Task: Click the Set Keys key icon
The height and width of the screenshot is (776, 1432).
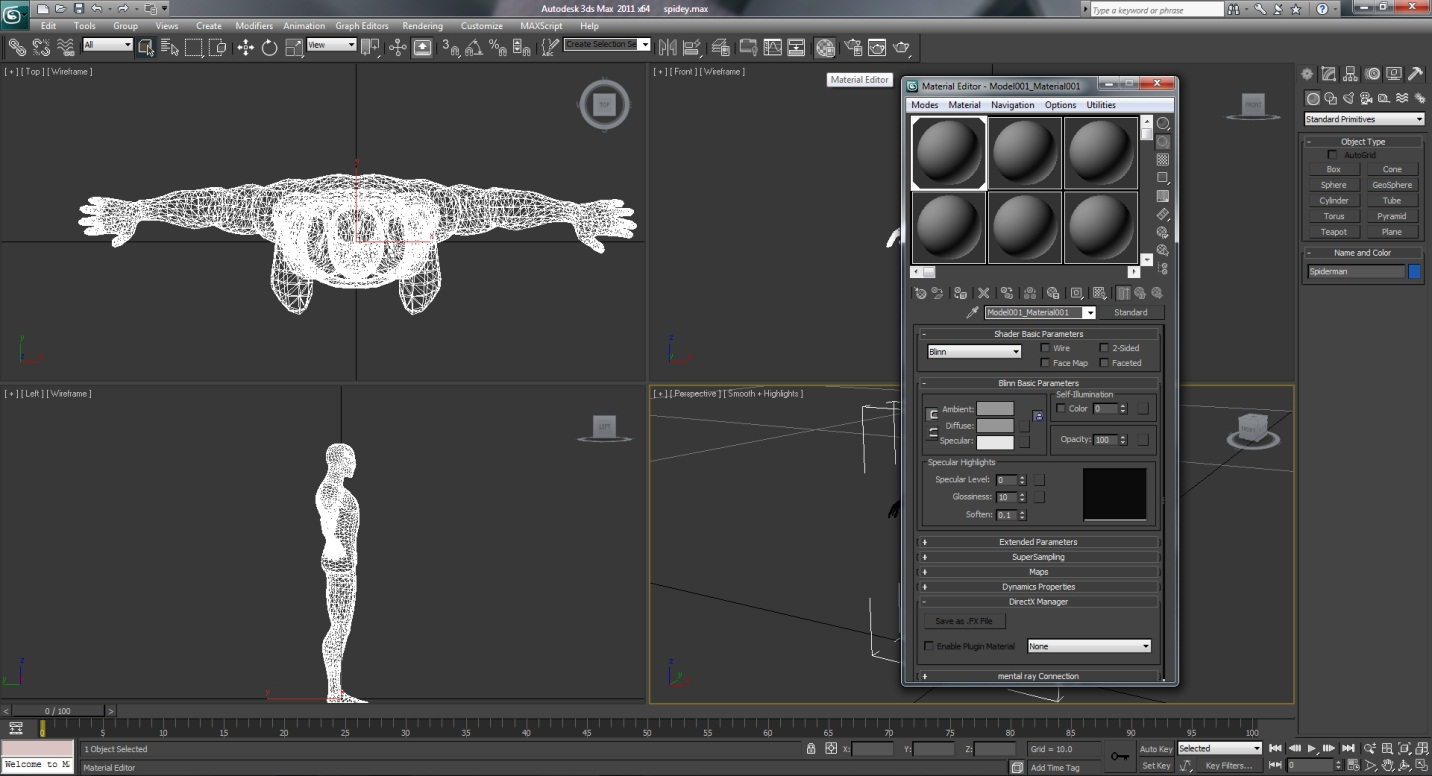Action: (1120, 756)
